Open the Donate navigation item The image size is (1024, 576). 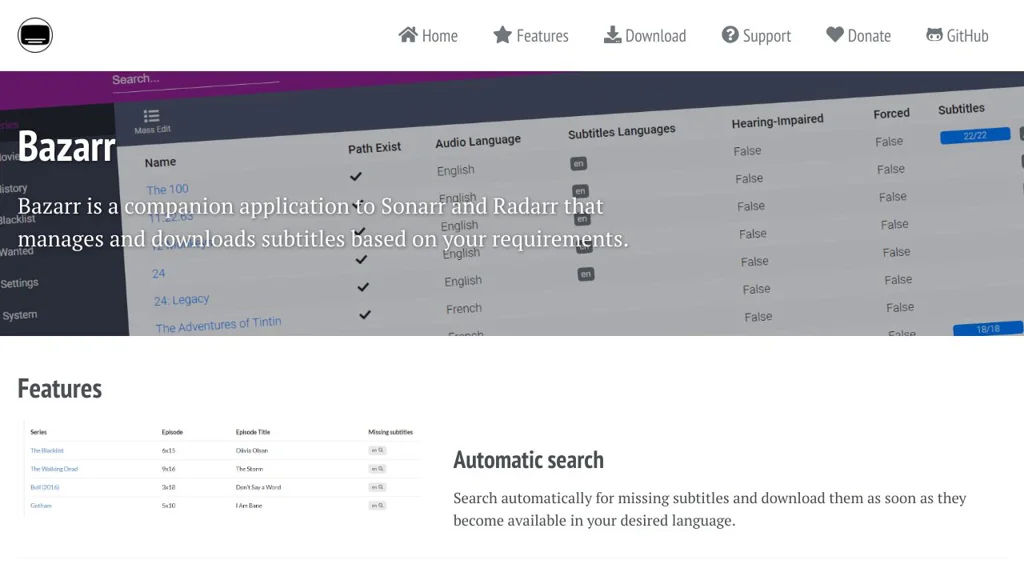[858, 35]
